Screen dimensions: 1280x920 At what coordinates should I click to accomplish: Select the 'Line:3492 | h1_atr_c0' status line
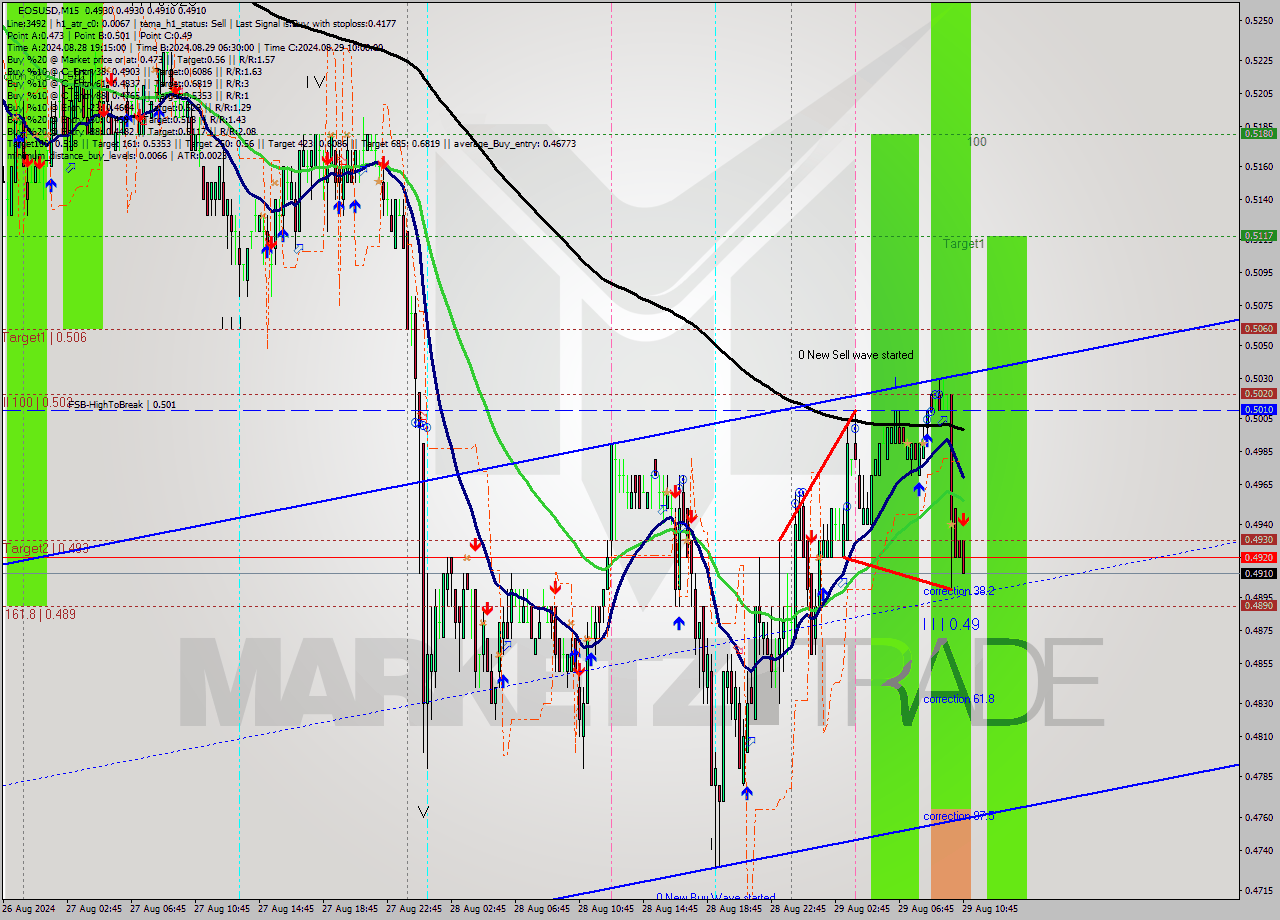click(x=68, y=22)
